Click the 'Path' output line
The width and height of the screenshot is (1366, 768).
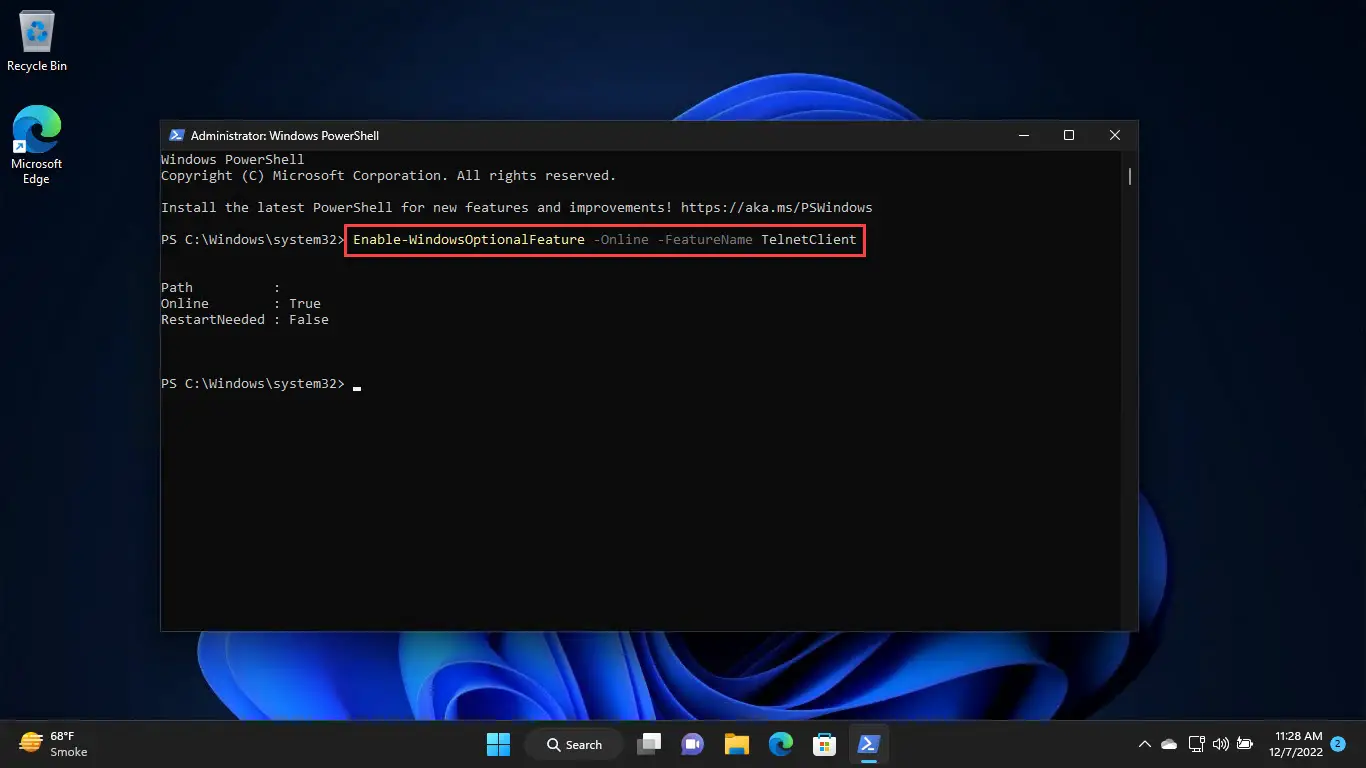[221, 288]
